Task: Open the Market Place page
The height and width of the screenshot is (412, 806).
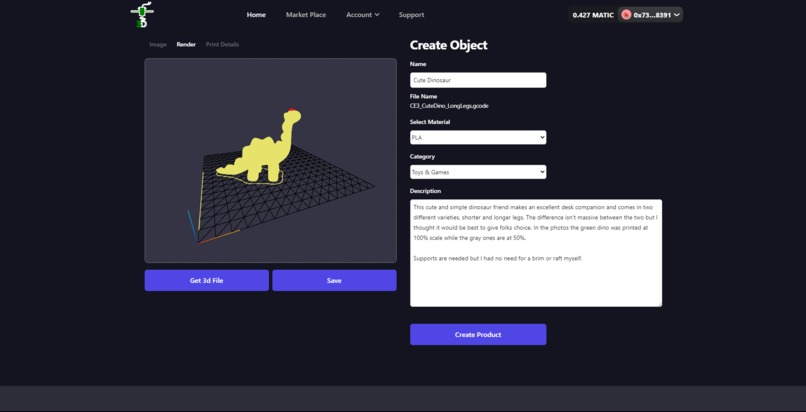Action: [306, 15]
